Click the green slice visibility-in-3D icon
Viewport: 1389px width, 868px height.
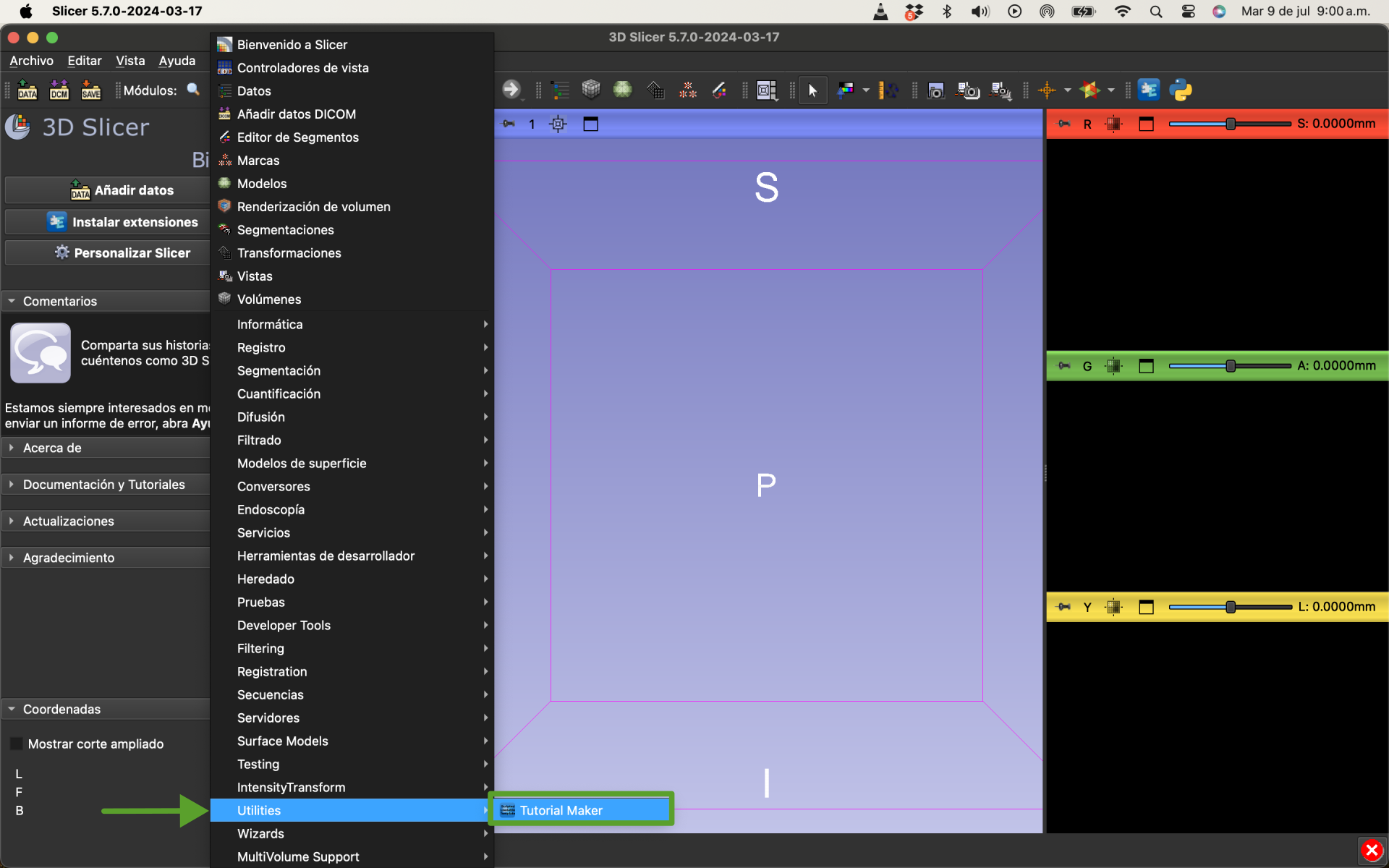point(1113,366)
